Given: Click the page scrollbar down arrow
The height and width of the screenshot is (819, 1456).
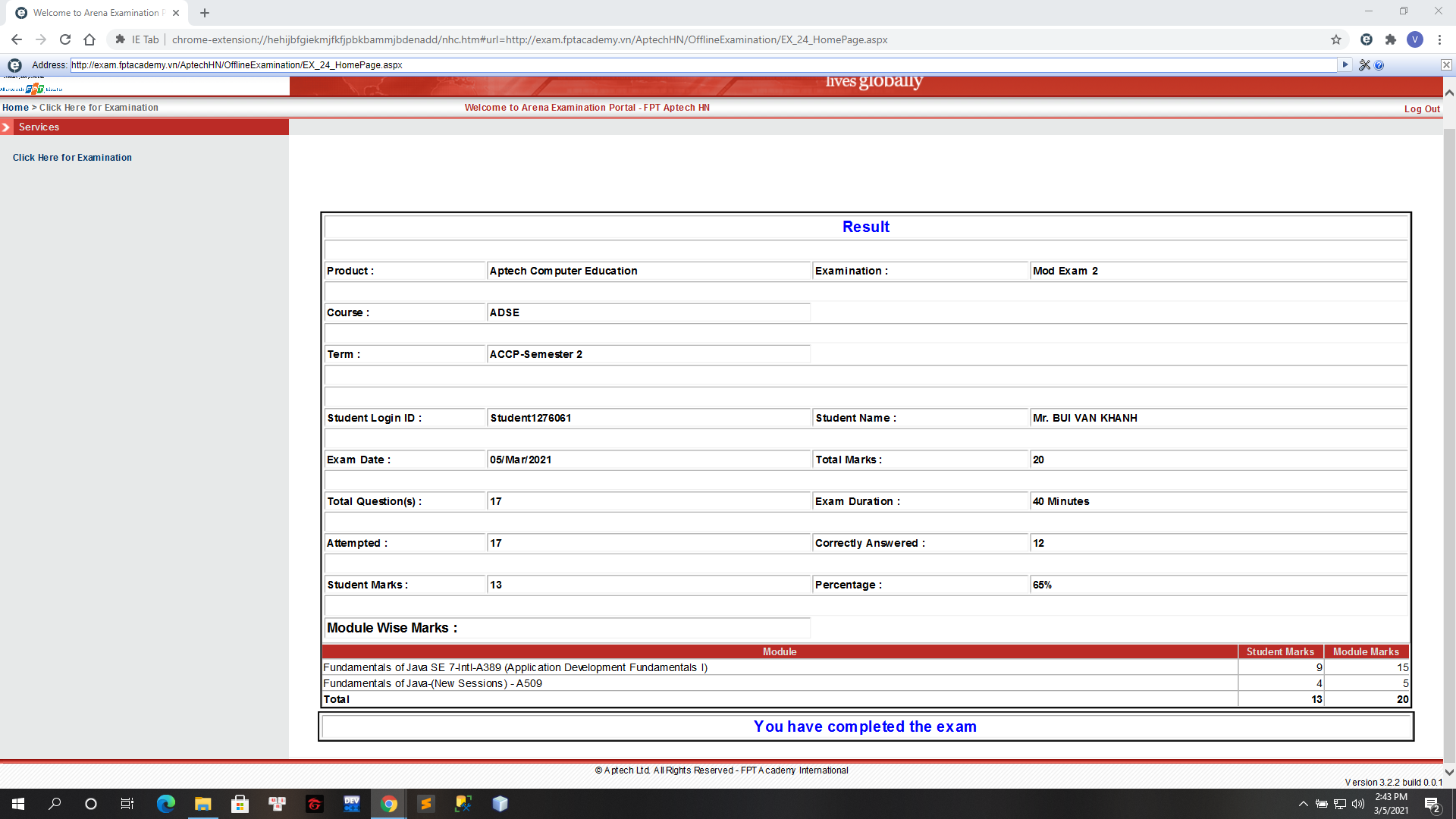Looking at the screenshot, I should point(1449,772).
